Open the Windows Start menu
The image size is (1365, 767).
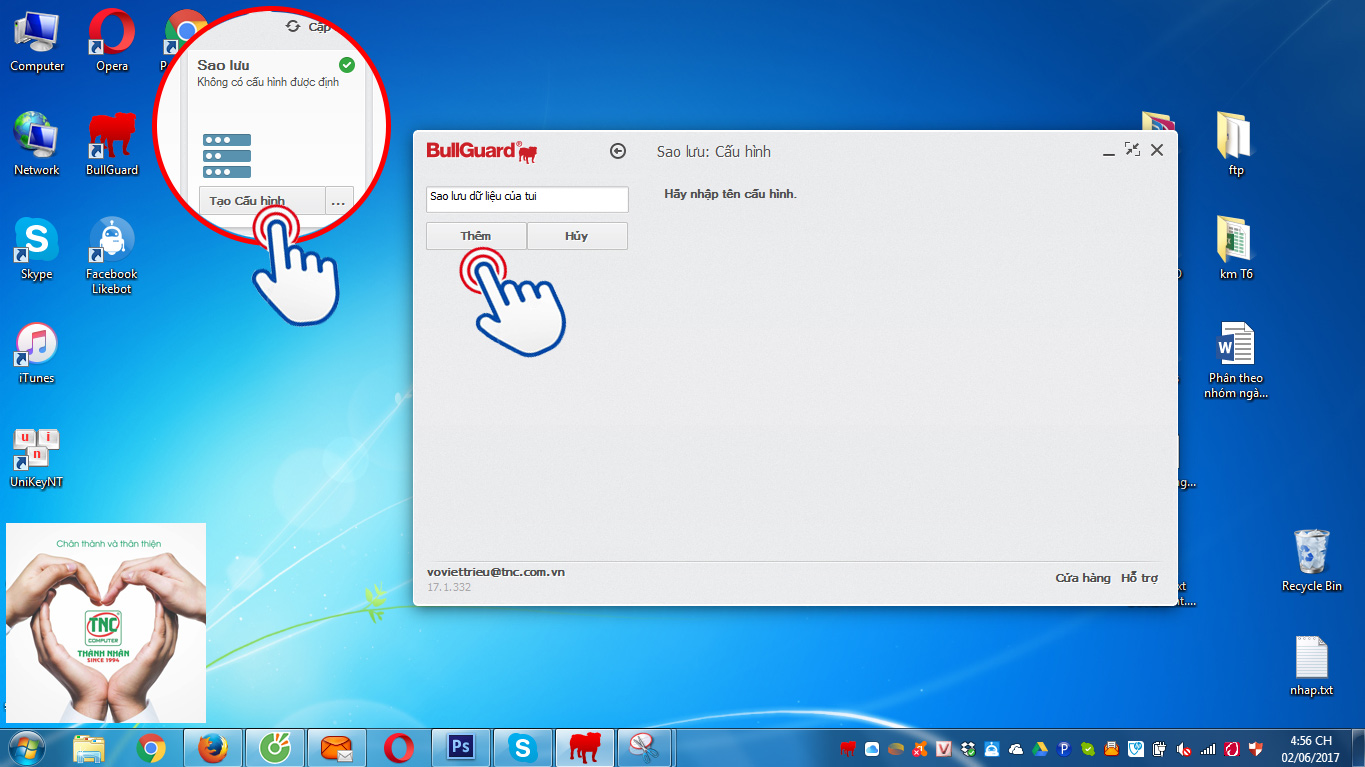[x=26, y=748]
